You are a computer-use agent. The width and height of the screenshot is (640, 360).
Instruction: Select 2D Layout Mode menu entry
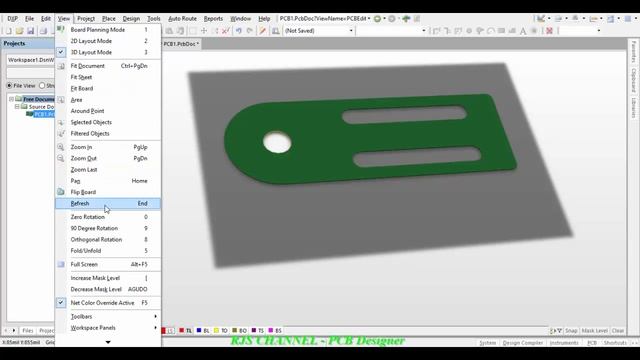coord(108,41)
